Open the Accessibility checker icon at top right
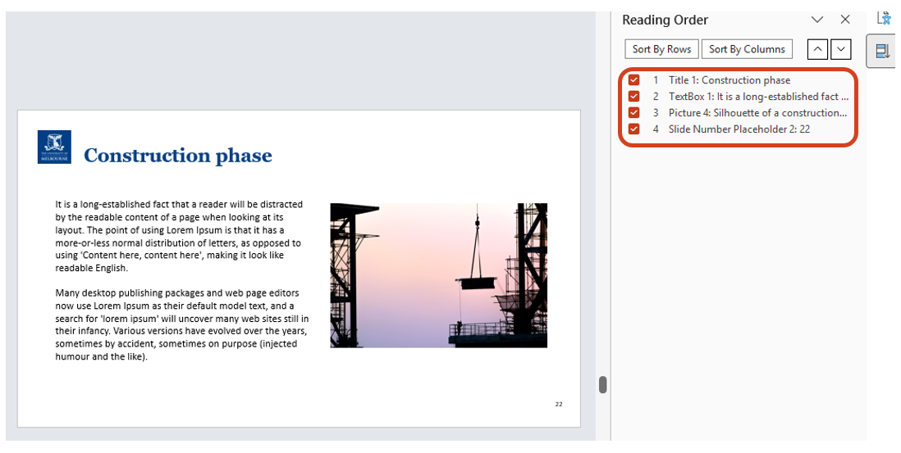Screen dimensions: 901x453 (x=884, y=18)
